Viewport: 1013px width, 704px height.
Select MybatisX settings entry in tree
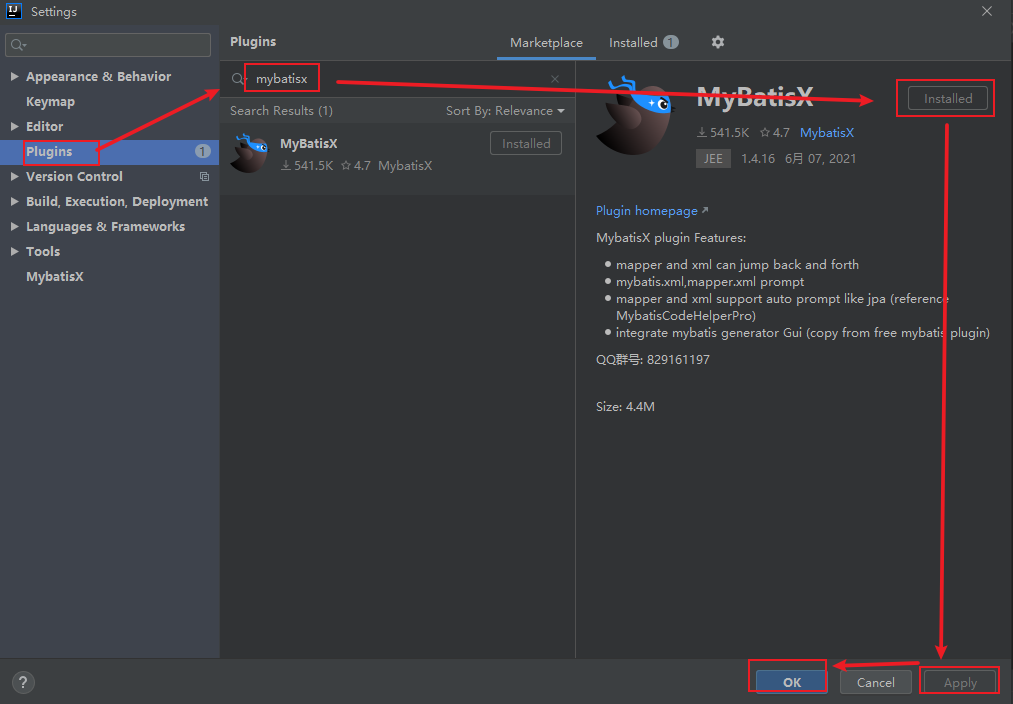click(x=55, y=276)
